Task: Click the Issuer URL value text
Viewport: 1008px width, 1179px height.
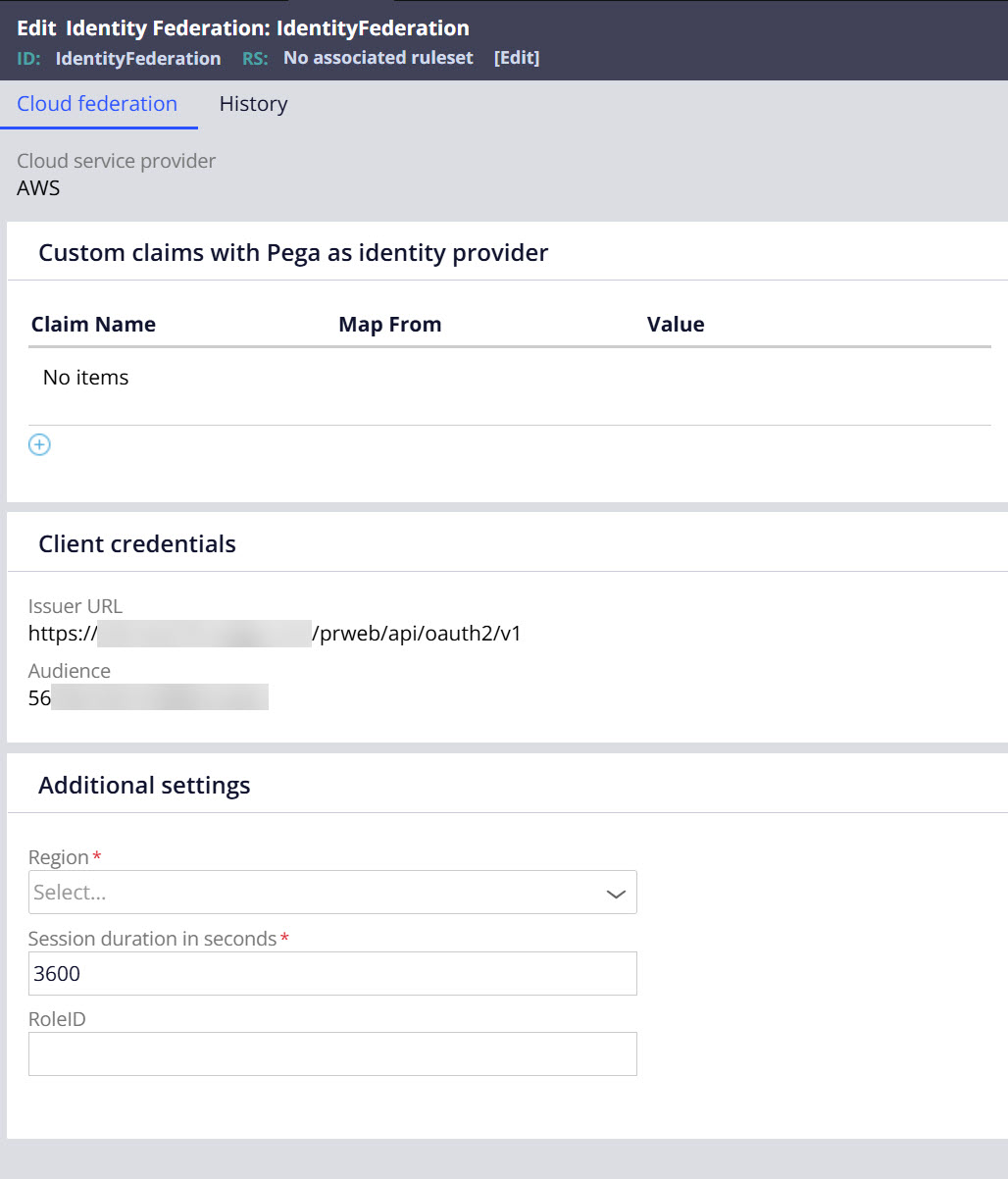Action: pos(275,634)
